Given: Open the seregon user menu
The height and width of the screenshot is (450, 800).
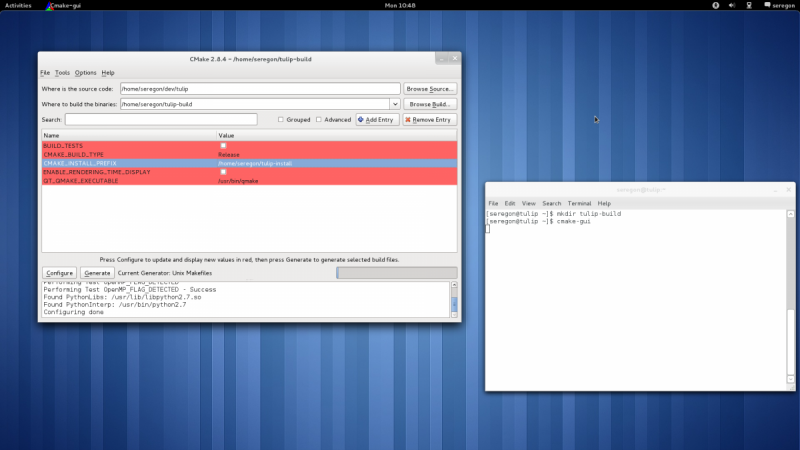Looking at the screenshot, I should [x=779, y=5].
